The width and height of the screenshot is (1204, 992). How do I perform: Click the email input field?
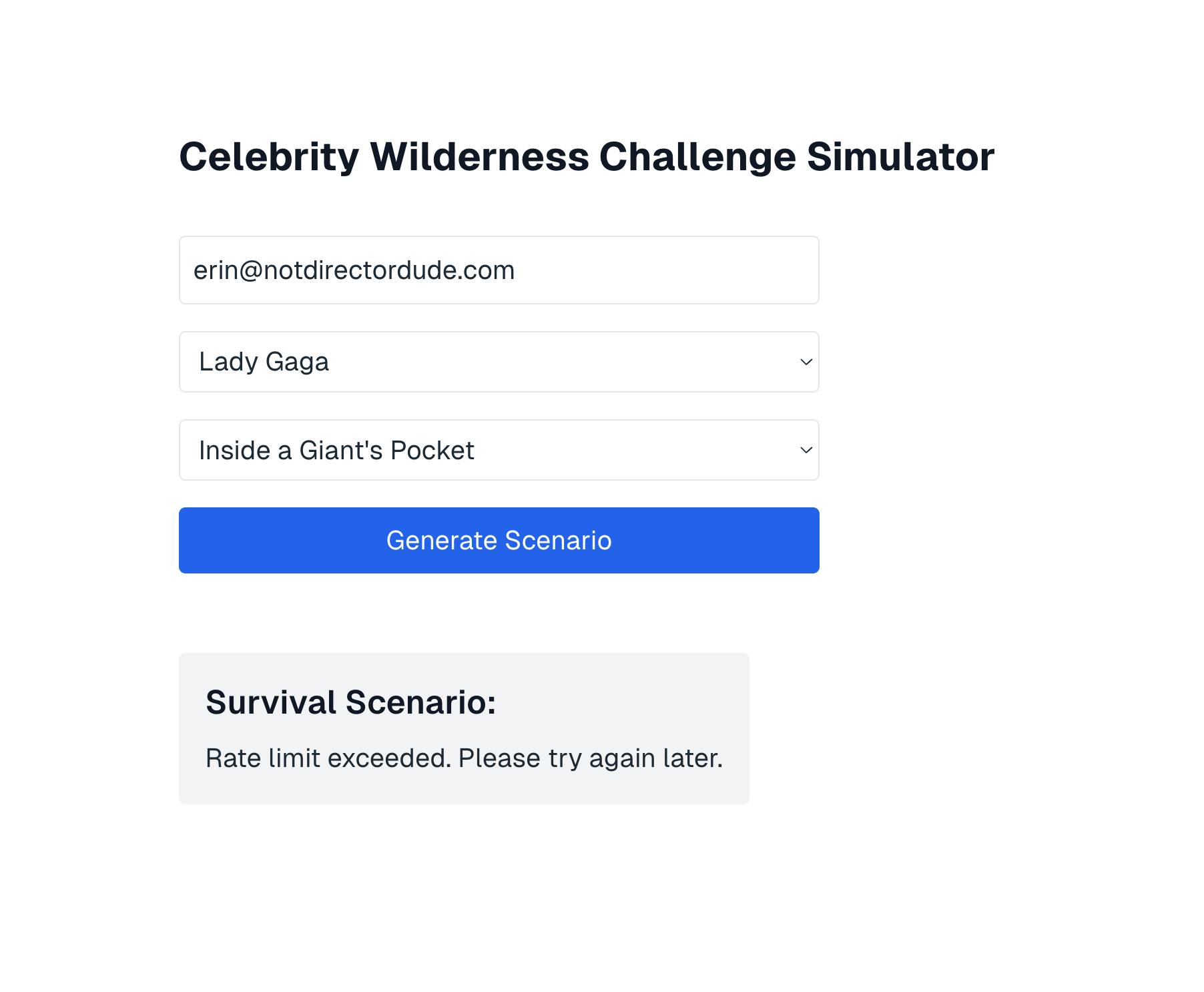[x=499, y=270]
